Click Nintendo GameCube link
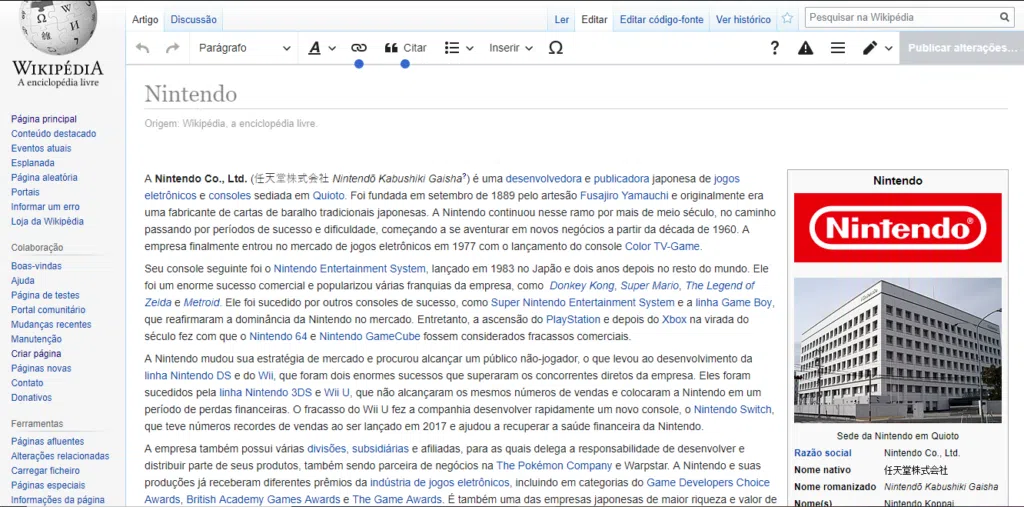The width and height of the screenshot is (1024, 507). 370,336
